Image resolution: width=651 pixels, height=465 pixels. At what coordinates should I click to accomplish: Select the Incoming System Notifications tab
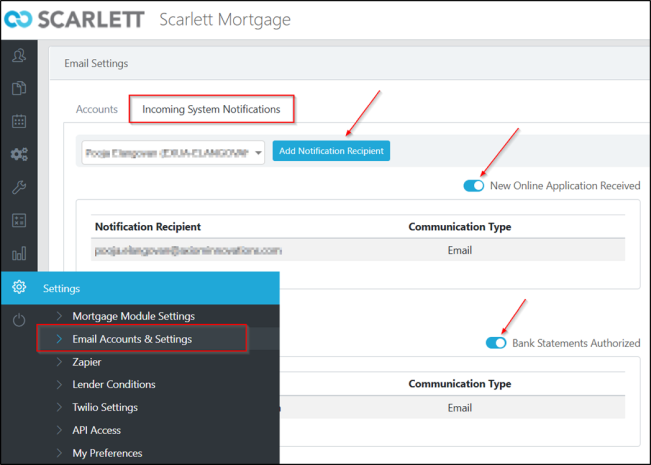coord(211,109)
